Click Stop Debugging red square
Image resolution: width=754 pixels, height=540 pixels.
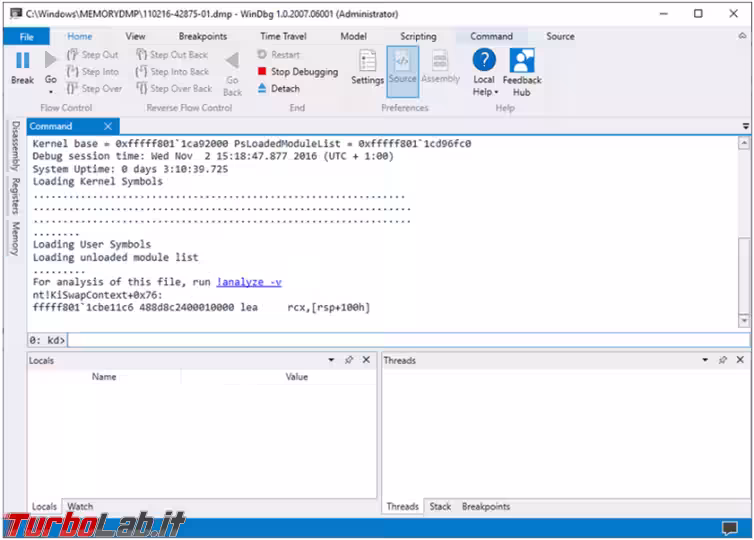(262, 71)
